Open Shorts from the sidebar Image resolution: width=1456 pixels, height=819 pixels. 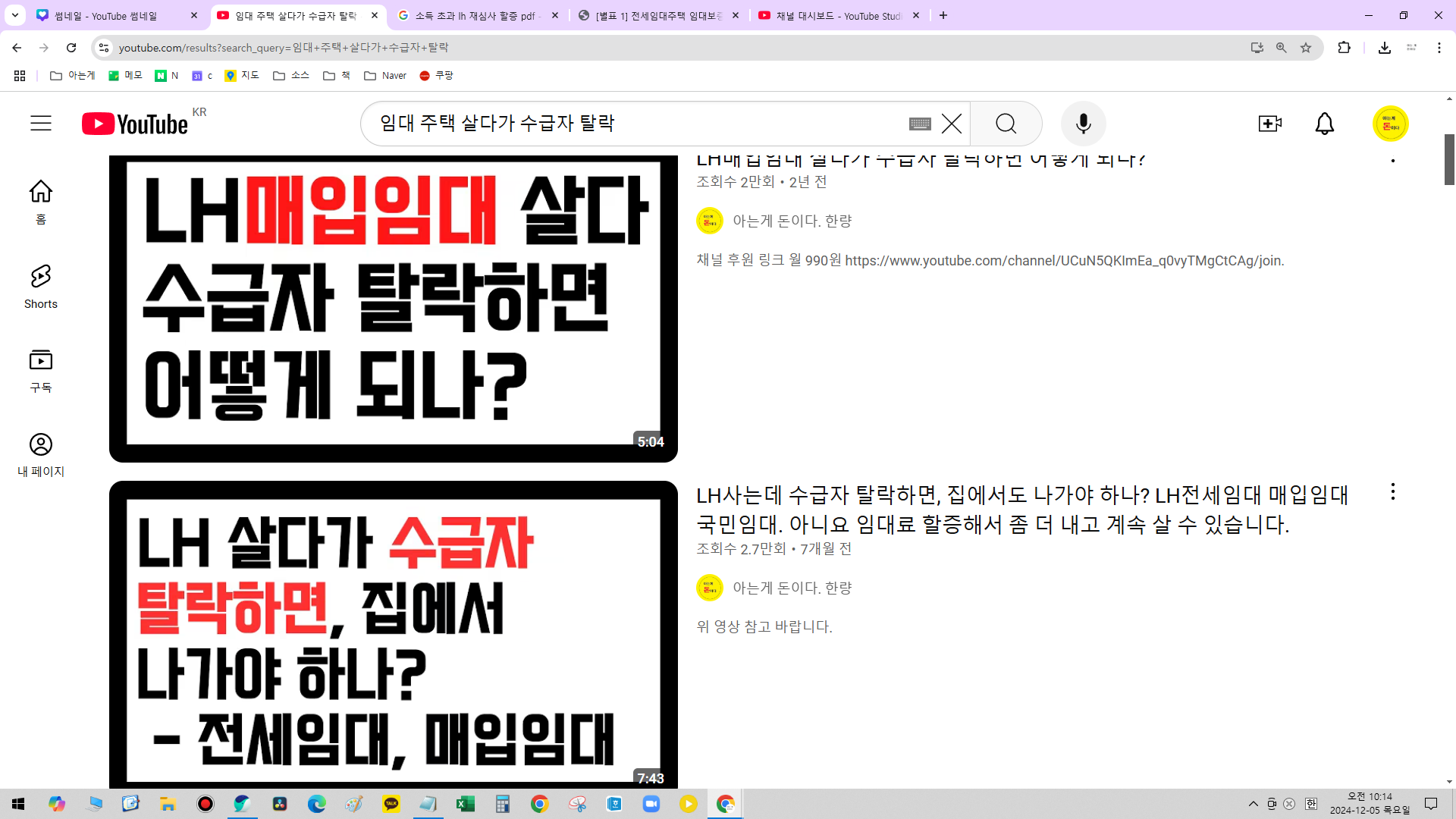coord(41,287)
